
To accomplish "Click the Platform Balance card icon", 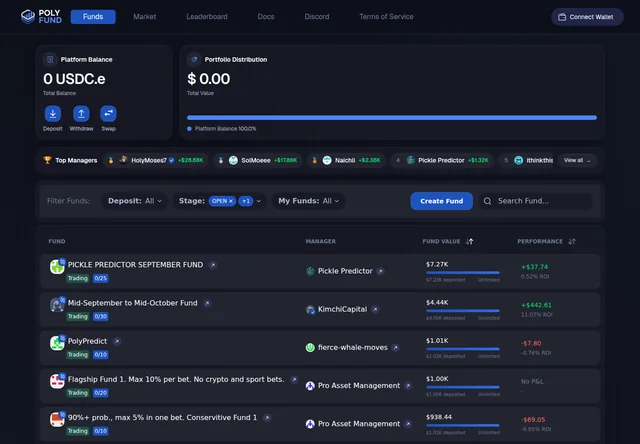I will pyautogui.click(x=50, y=60).
